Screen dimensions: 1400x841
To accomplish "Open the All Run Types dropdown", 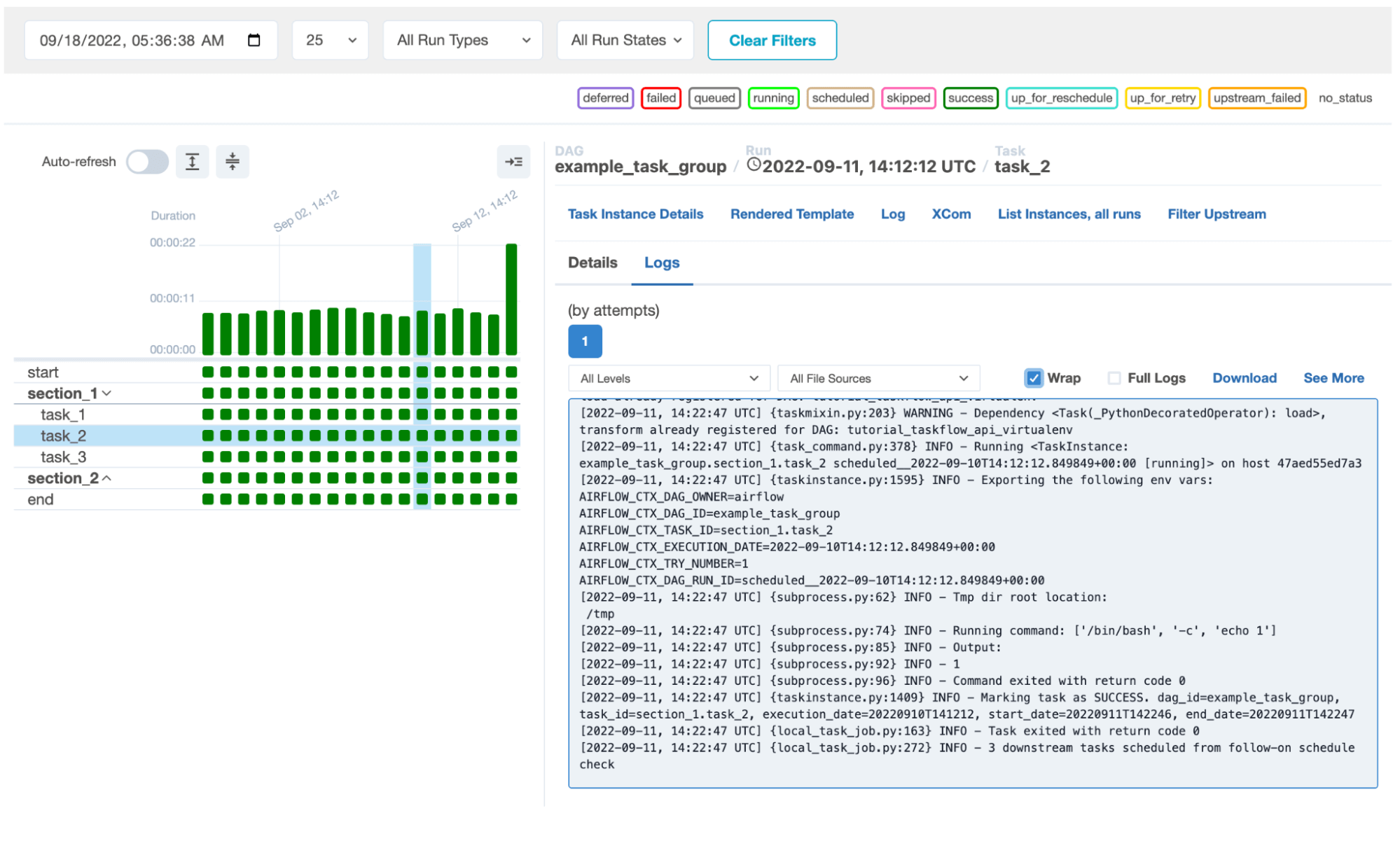I will 462,40.
